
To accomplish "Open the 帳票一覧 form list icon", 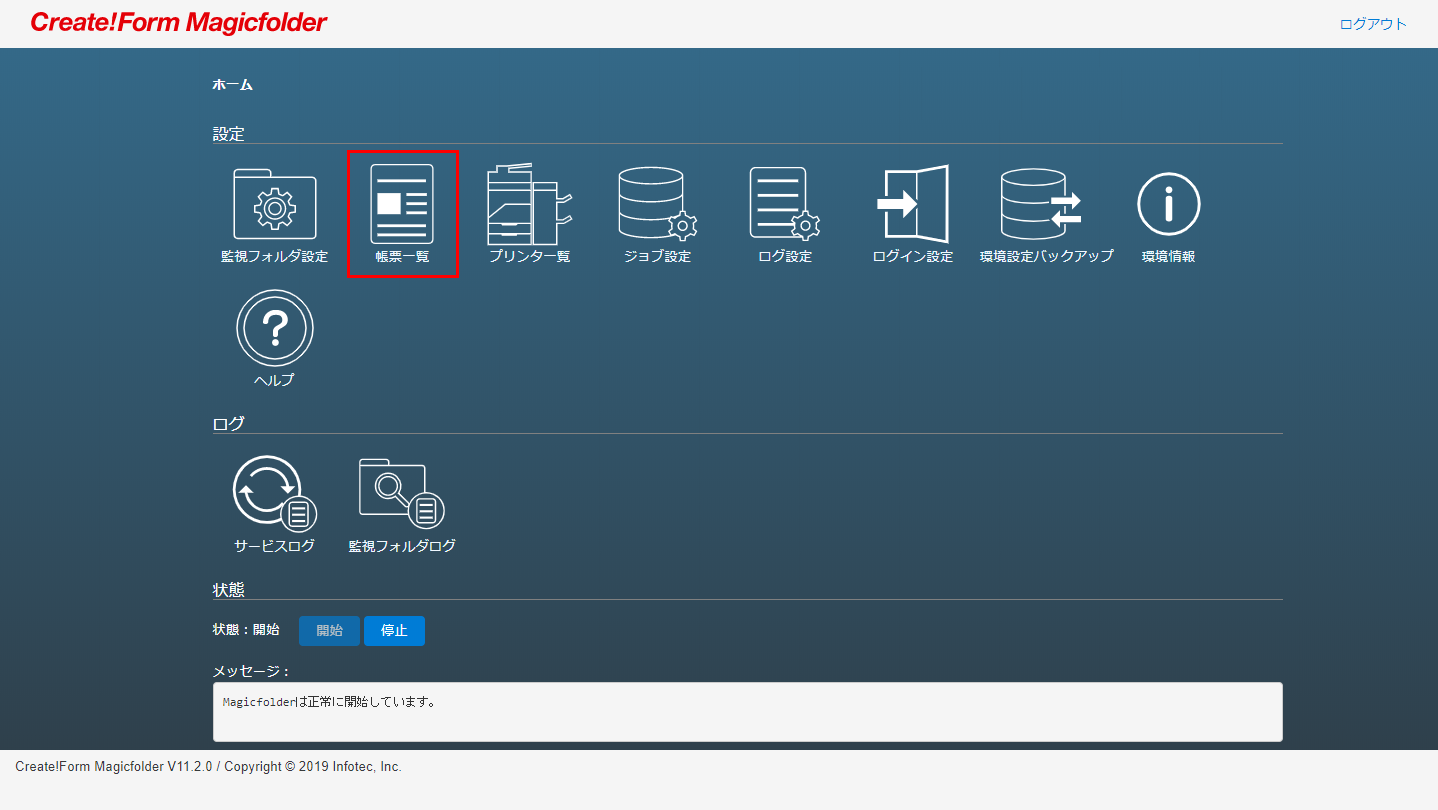I will [402, 204].
